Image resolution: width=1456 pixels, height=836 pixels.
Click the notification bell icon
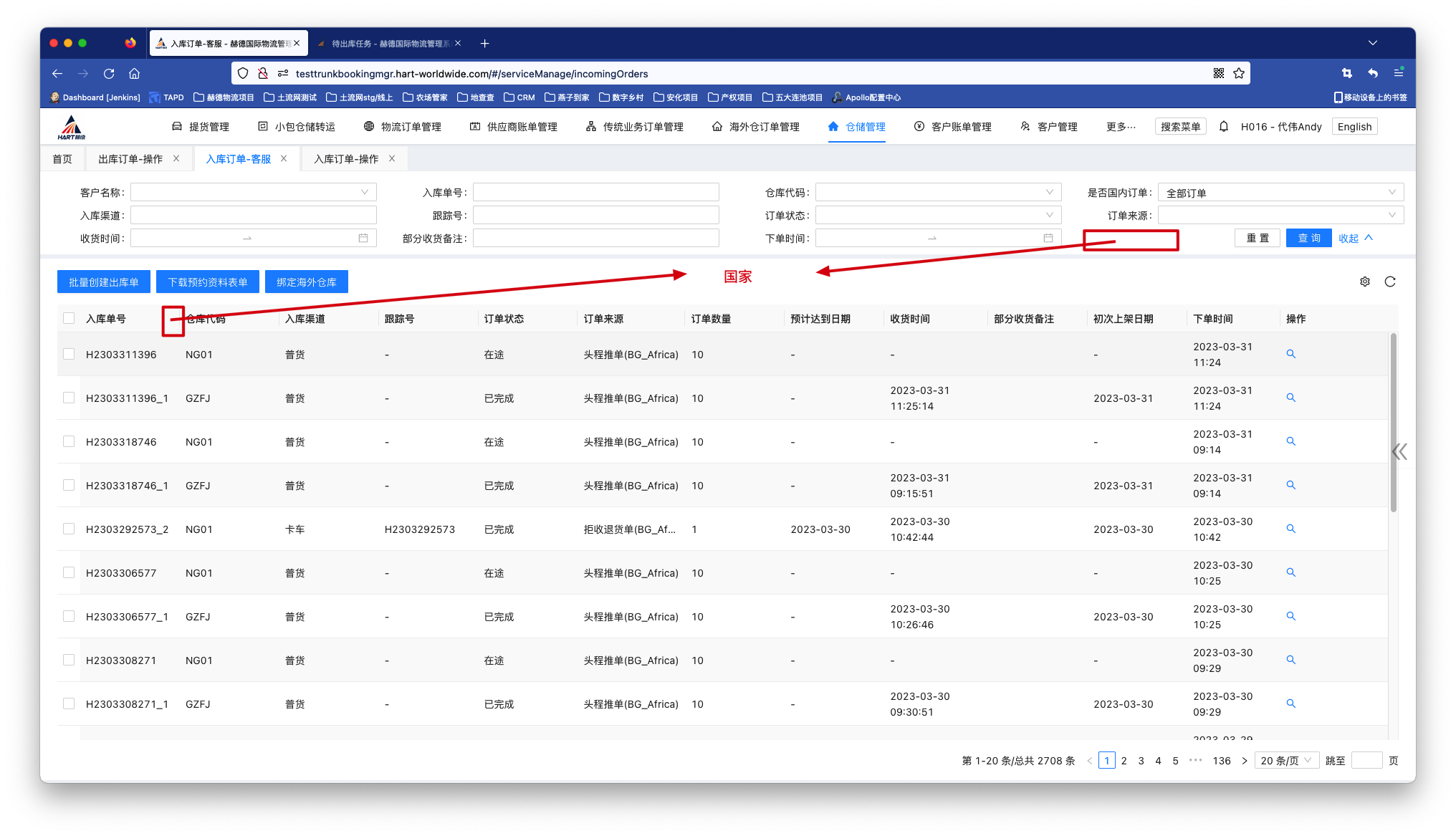(x=1224, y=127)
